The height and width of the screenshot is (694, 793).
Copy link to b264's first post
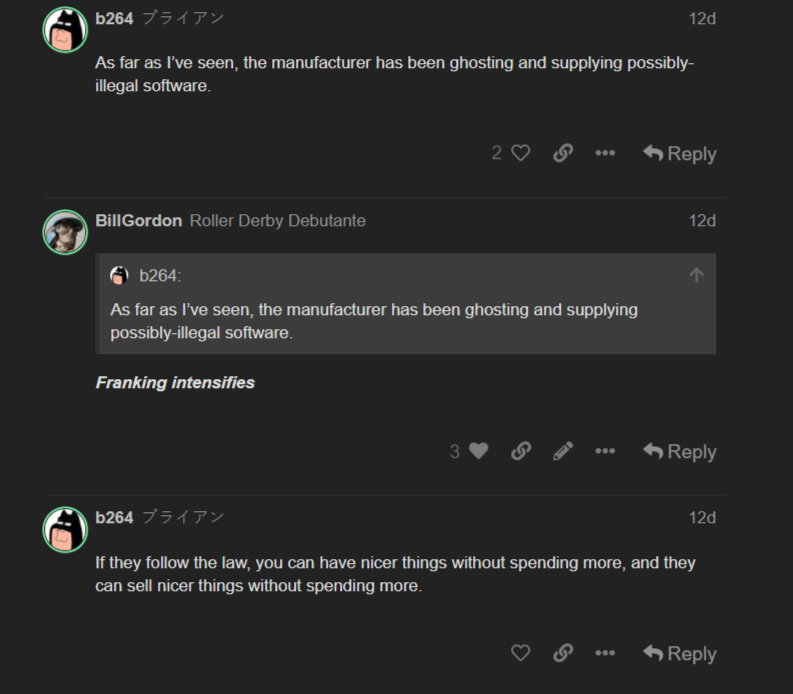[x=563, y=153]
